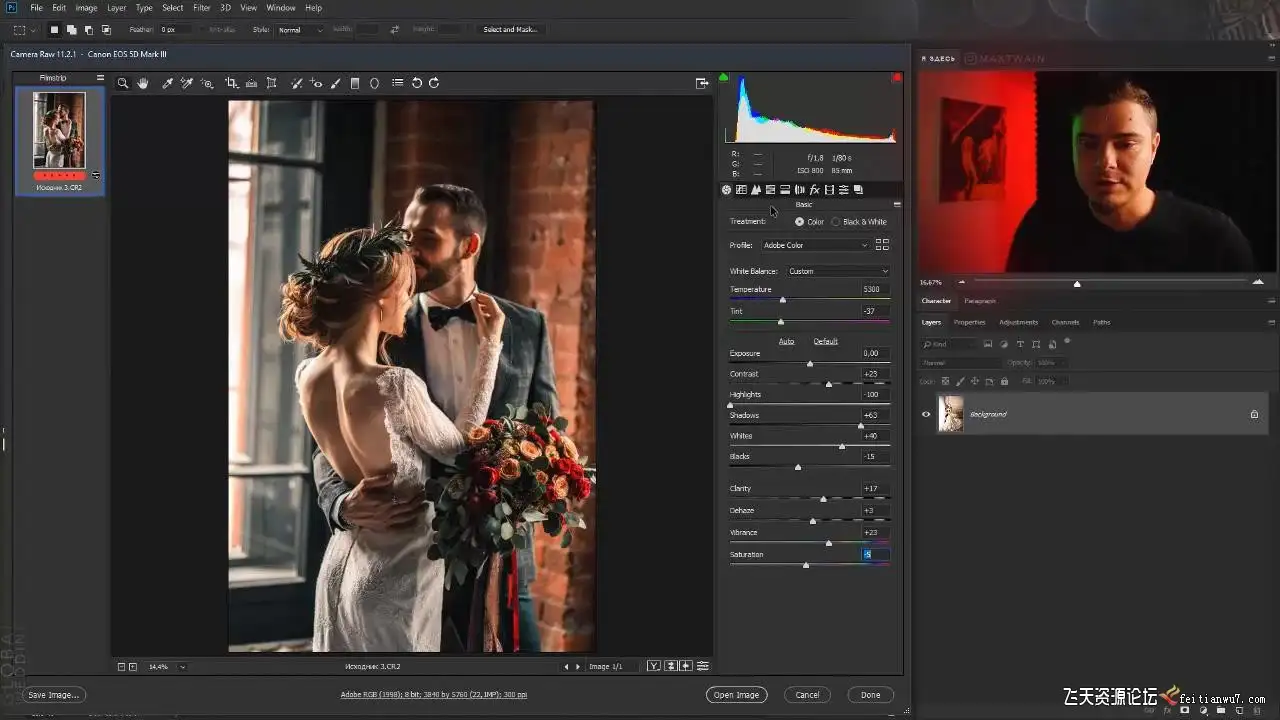Click the Temperature slider handle
The height and width of the screenshot is (720, 1280).
pos(782,300)
